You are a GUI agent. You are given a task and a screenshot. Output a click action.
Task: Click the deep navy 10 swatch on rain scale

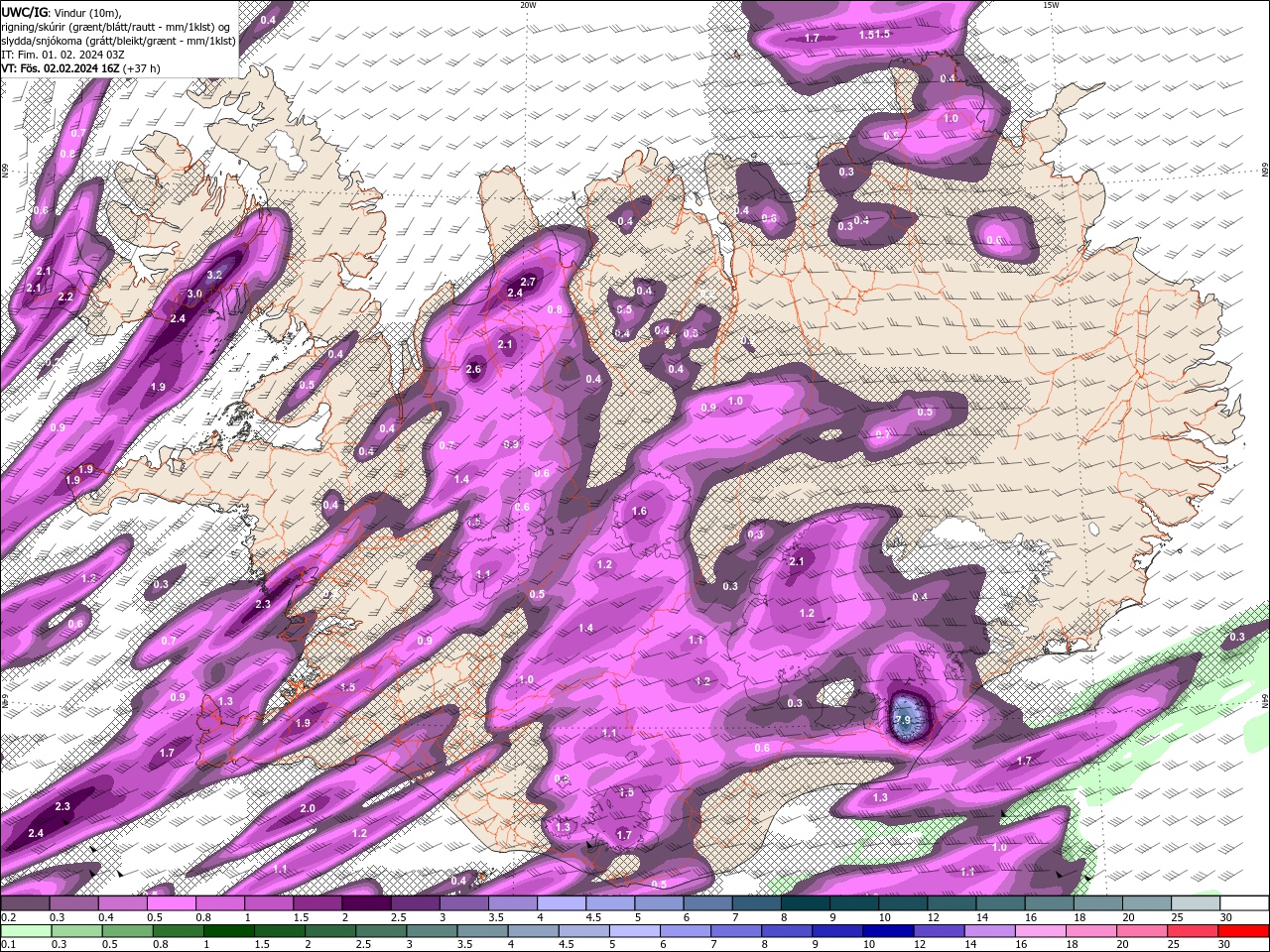tap(887, 931)
